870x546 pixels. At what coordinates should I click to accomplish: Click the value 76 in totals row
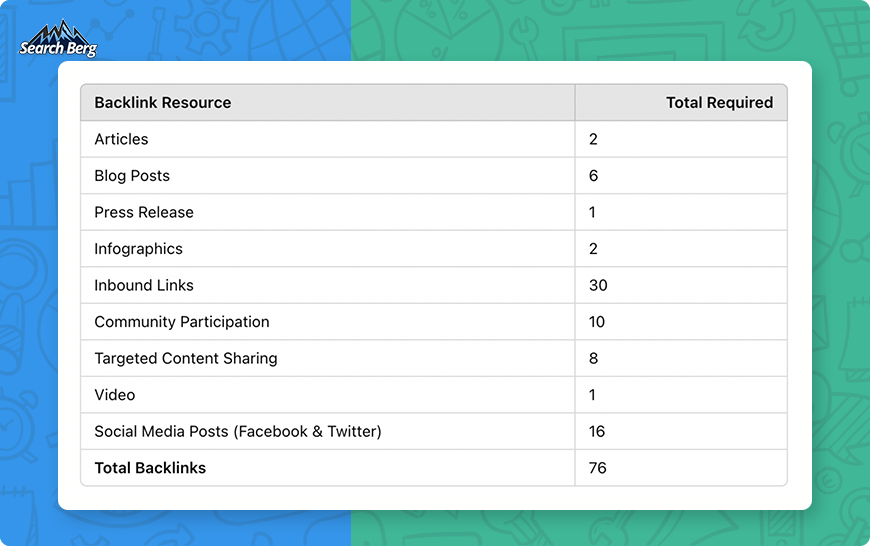pyautogui.click(x=598, y=468)
